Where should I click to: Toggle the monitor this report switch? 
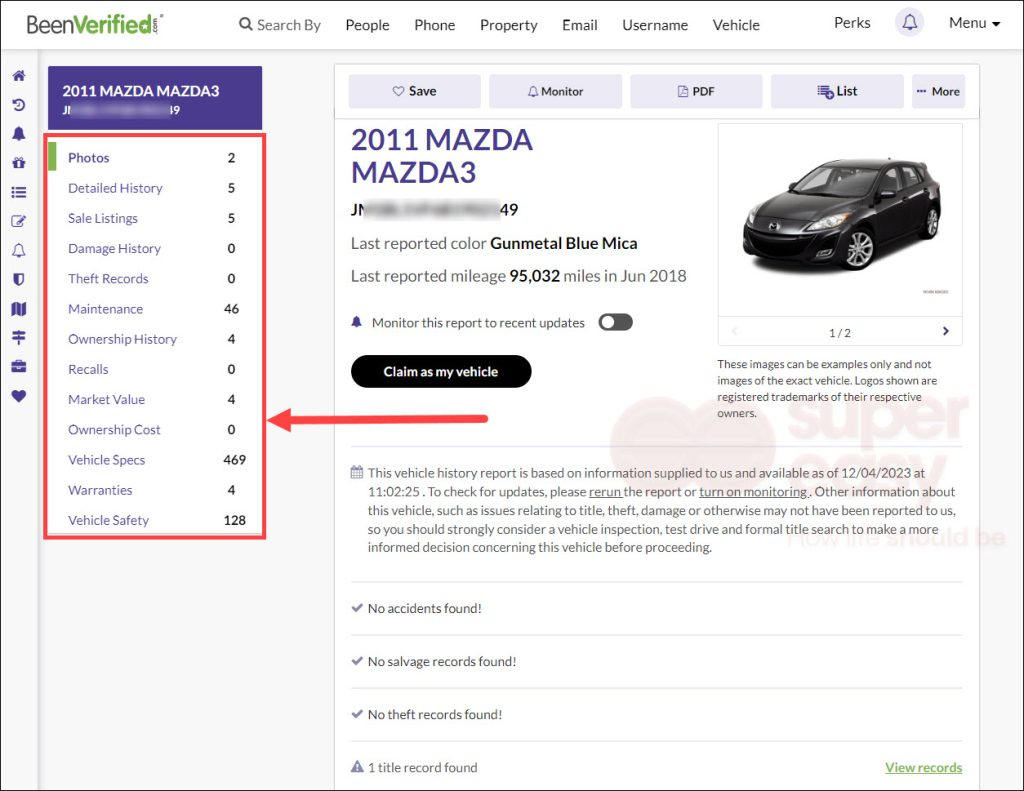tap(615, 323)
